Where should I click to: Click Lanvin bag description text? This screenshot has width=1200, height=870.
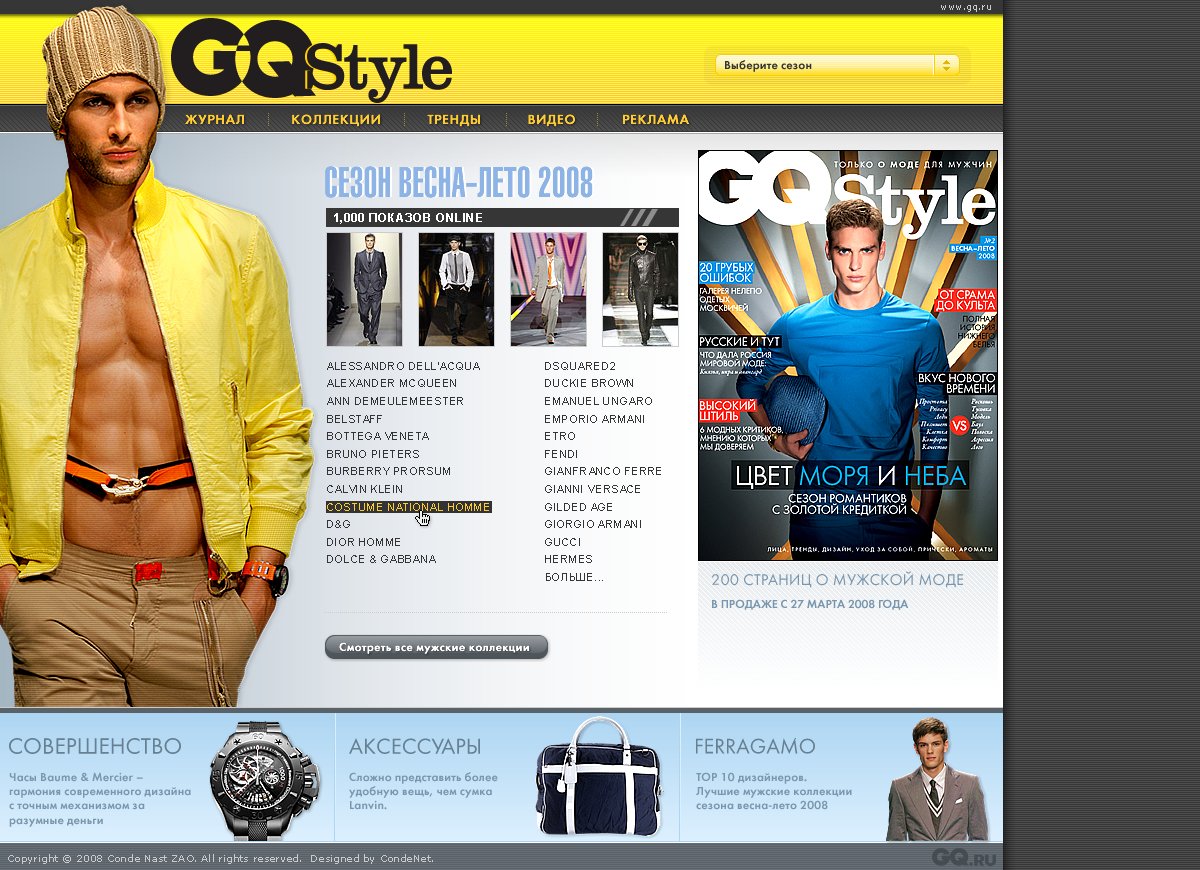(x=423, y=790)
